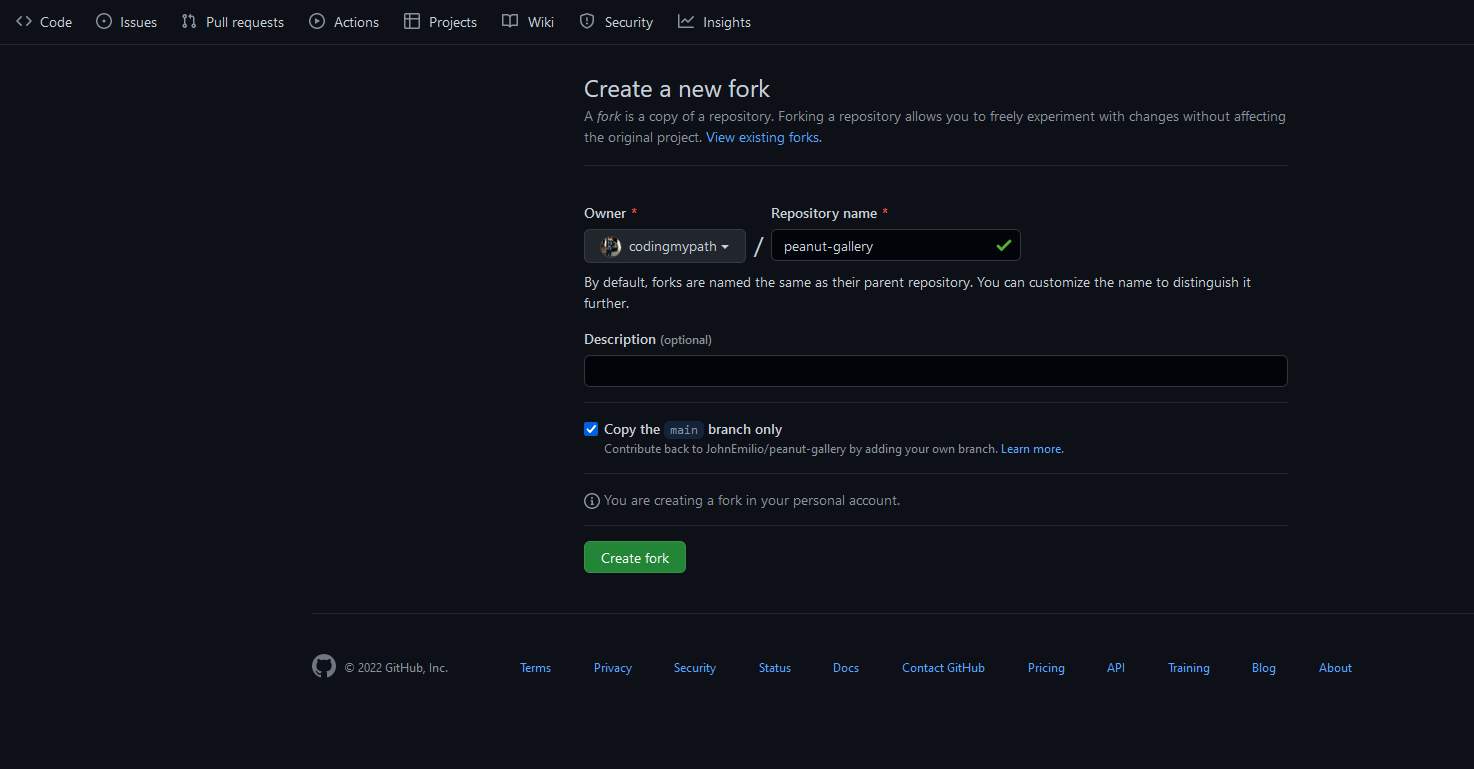Viewport: 1474px width, 769px height.
Task: Focus the Description text field
Action: pos(935,371)
